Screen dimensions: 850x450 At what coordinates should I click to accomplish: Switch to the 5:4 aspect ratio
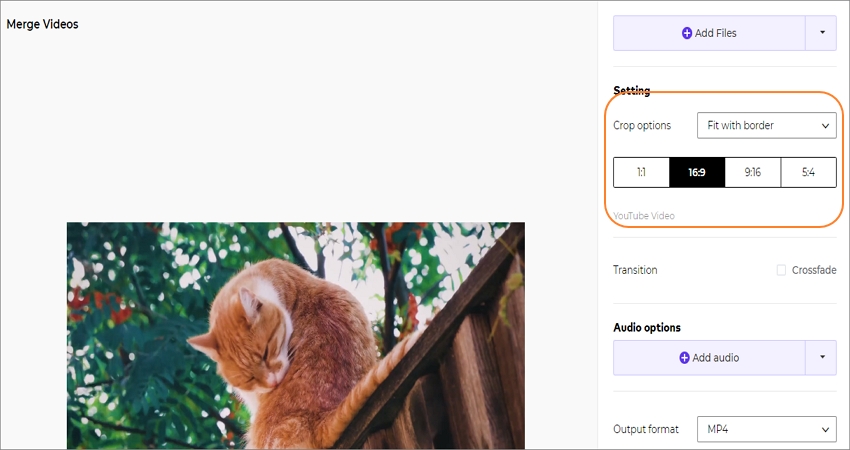click(808, 172)
